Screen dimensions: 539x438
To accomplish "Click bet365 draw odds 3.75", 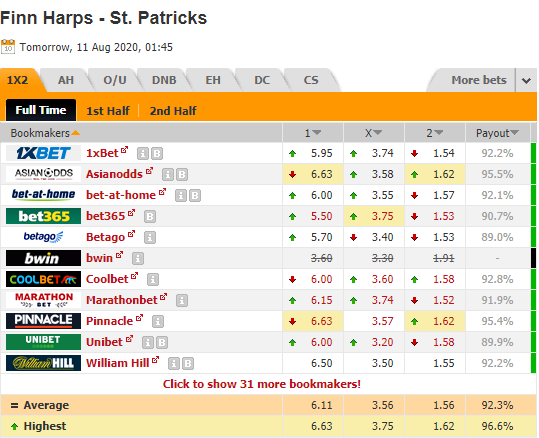I will coord(382,216).
